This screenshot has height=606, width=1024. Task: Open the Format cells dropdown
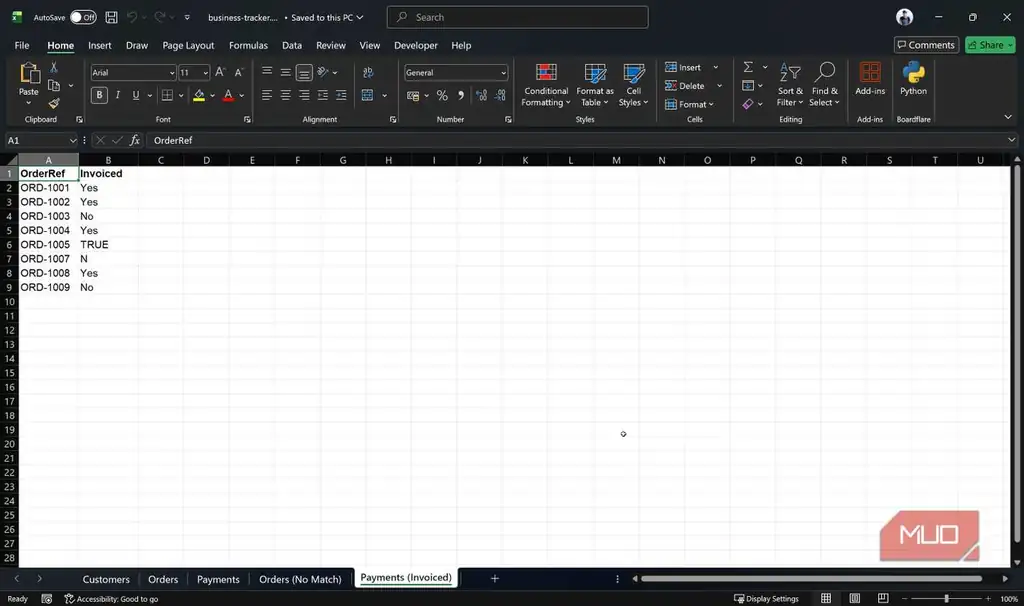click(x=690, y=104)
